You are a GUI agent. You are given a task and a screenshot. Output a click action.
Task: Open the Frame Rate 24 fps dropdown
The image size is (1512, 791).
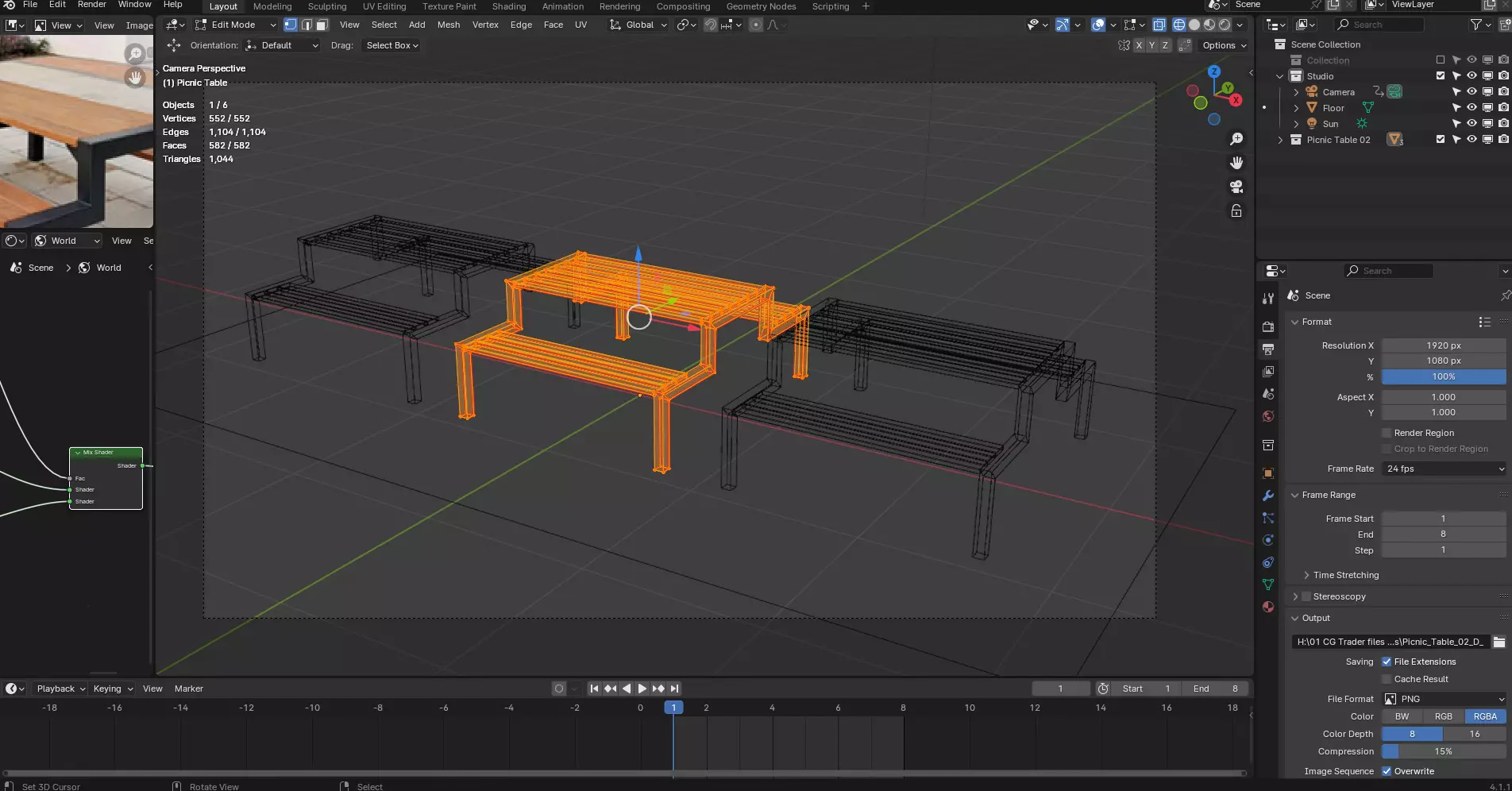pos(1444,469)
